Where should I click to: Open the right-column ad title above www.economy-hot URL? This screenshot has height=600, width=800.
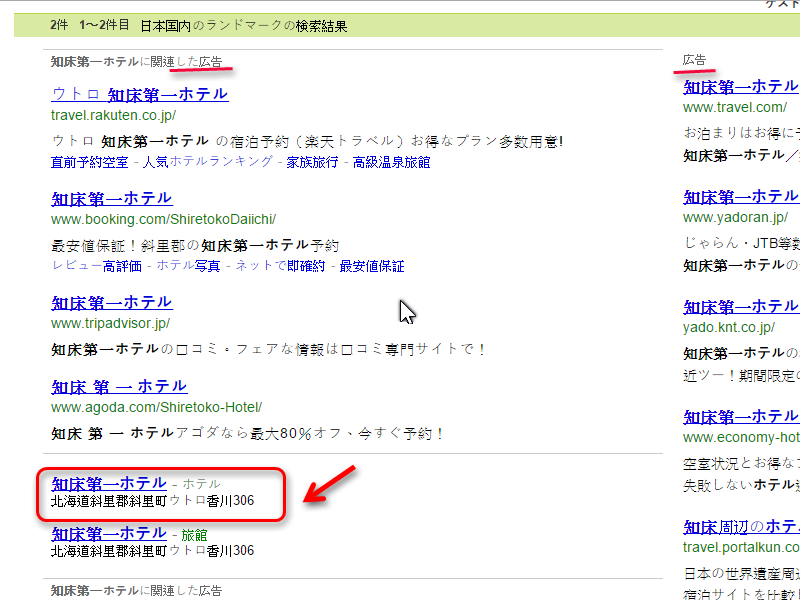tap(741, 417)
